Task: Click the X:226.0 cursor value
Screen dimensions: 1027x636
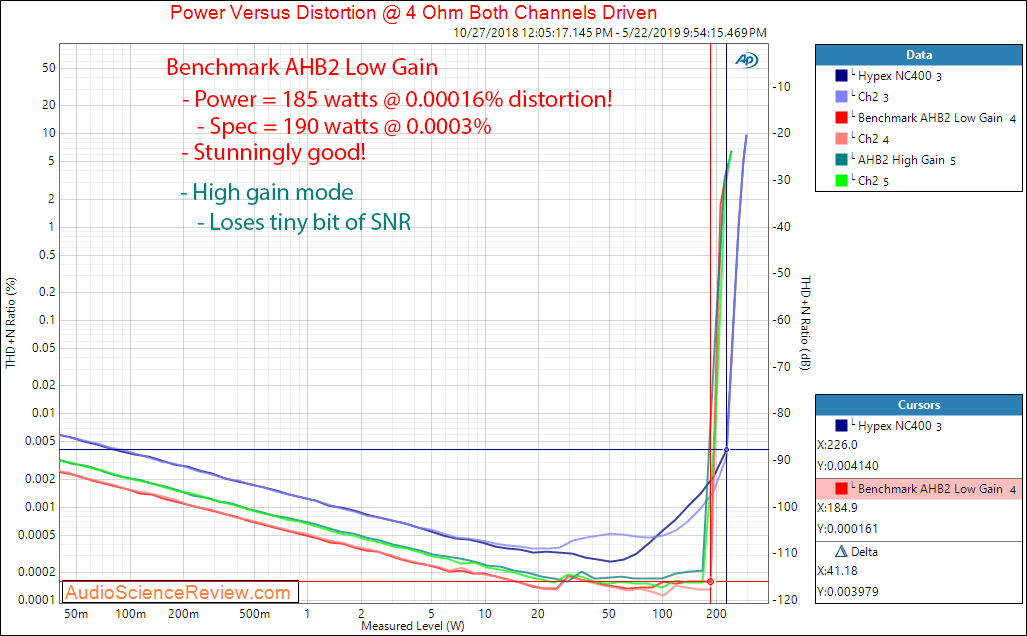Action: tap(838, 445)
